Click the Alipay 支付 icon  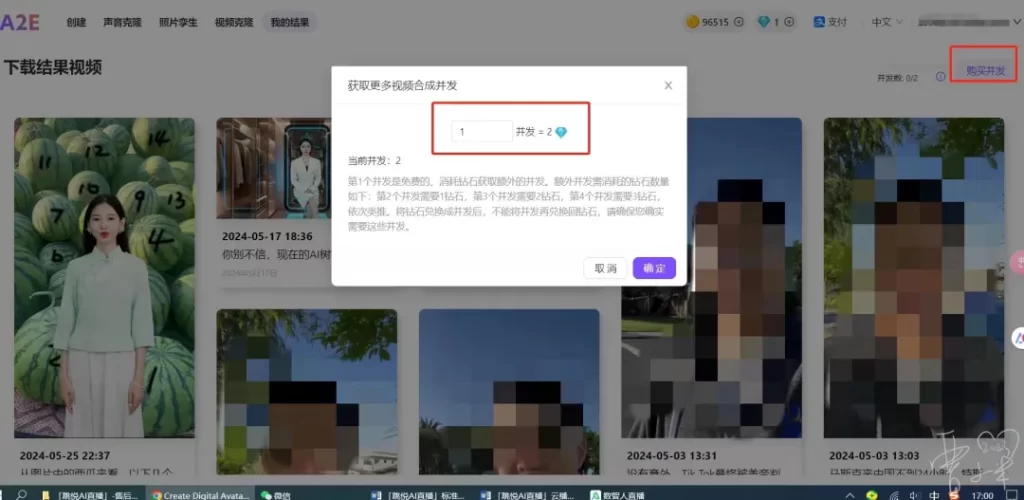pyautogui.click(x=820, y=22)
